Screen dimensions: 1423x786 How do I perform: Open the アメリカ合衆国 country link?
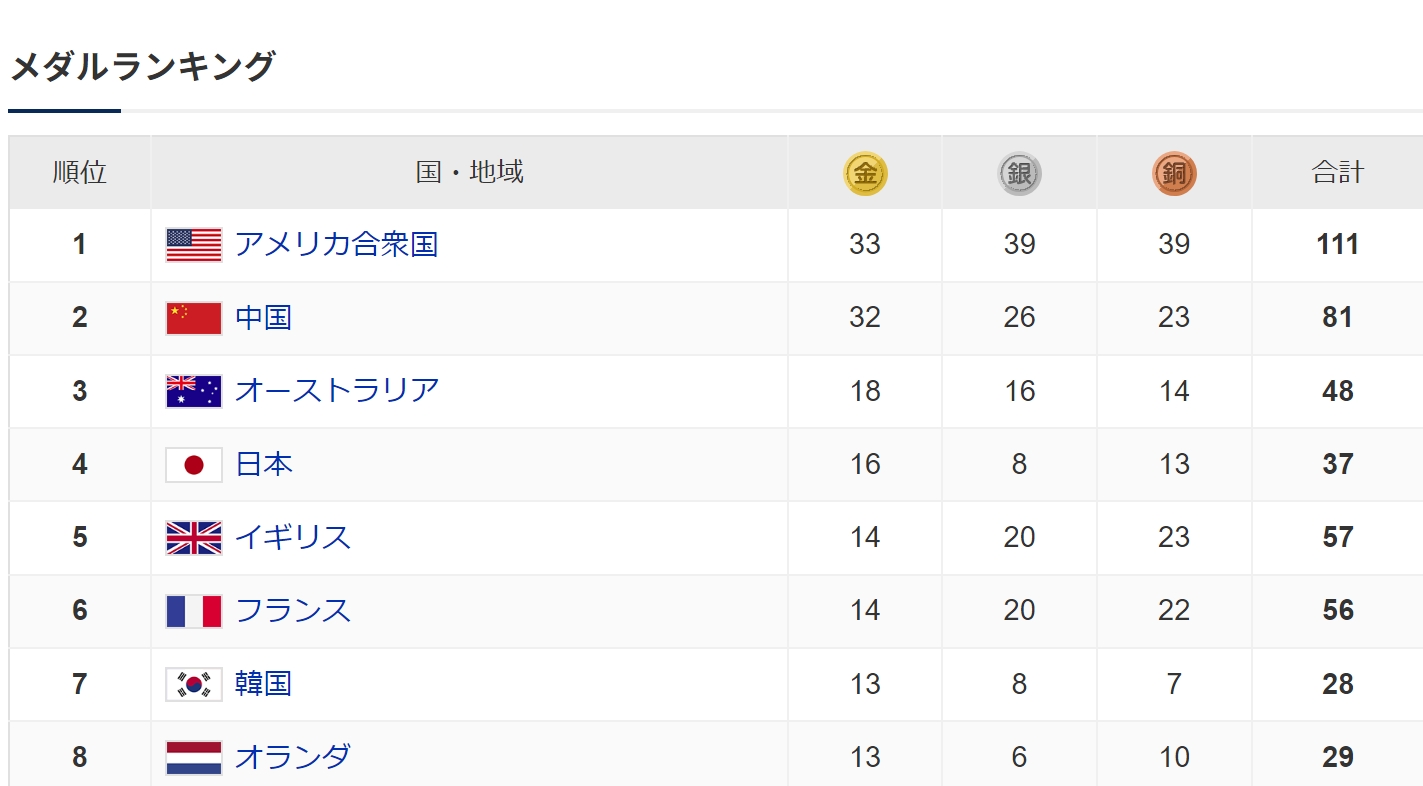[x=336, y=245]
